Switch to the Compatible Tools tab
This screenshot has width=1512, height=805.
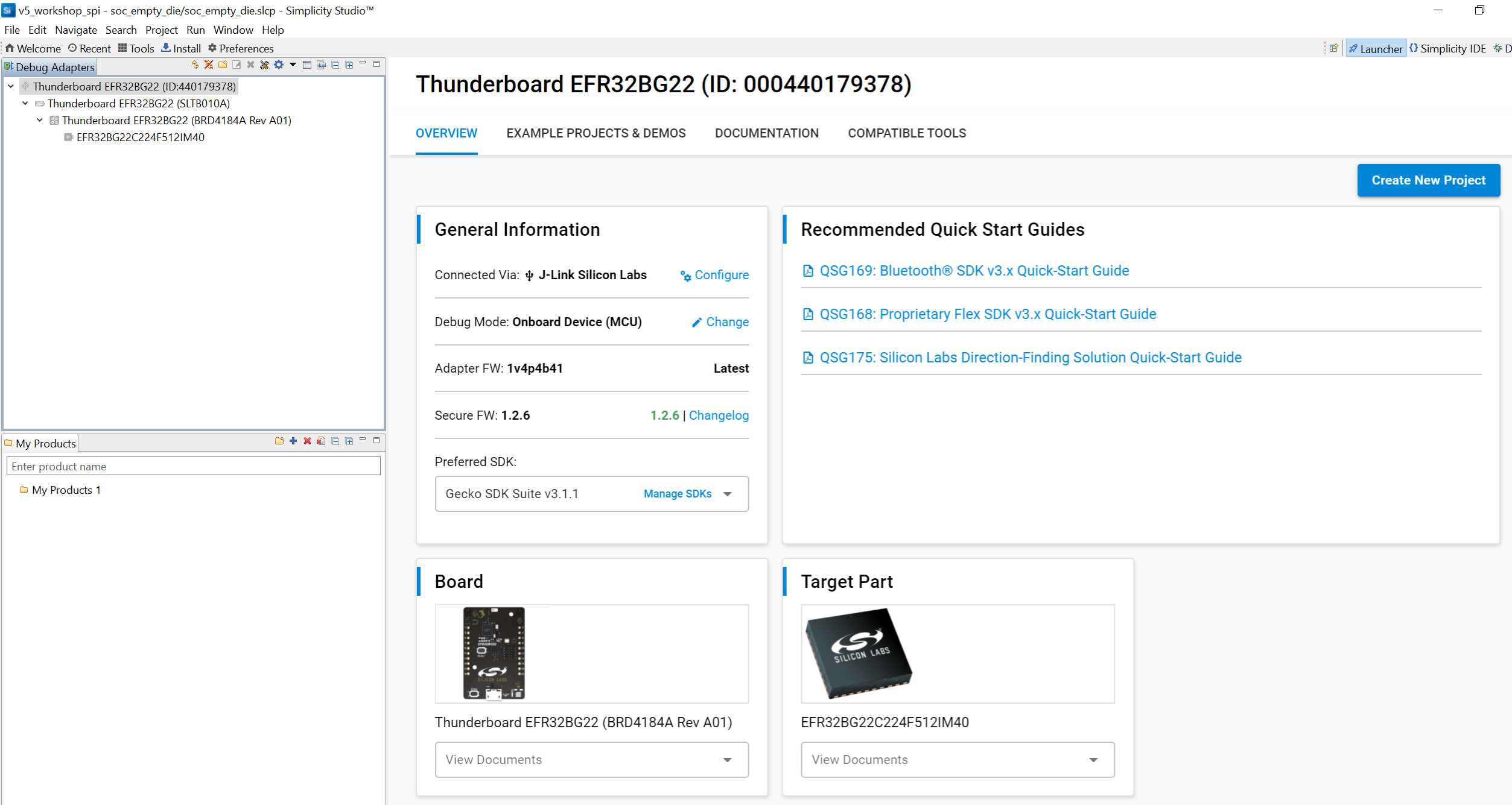click(x=907, y=133)
